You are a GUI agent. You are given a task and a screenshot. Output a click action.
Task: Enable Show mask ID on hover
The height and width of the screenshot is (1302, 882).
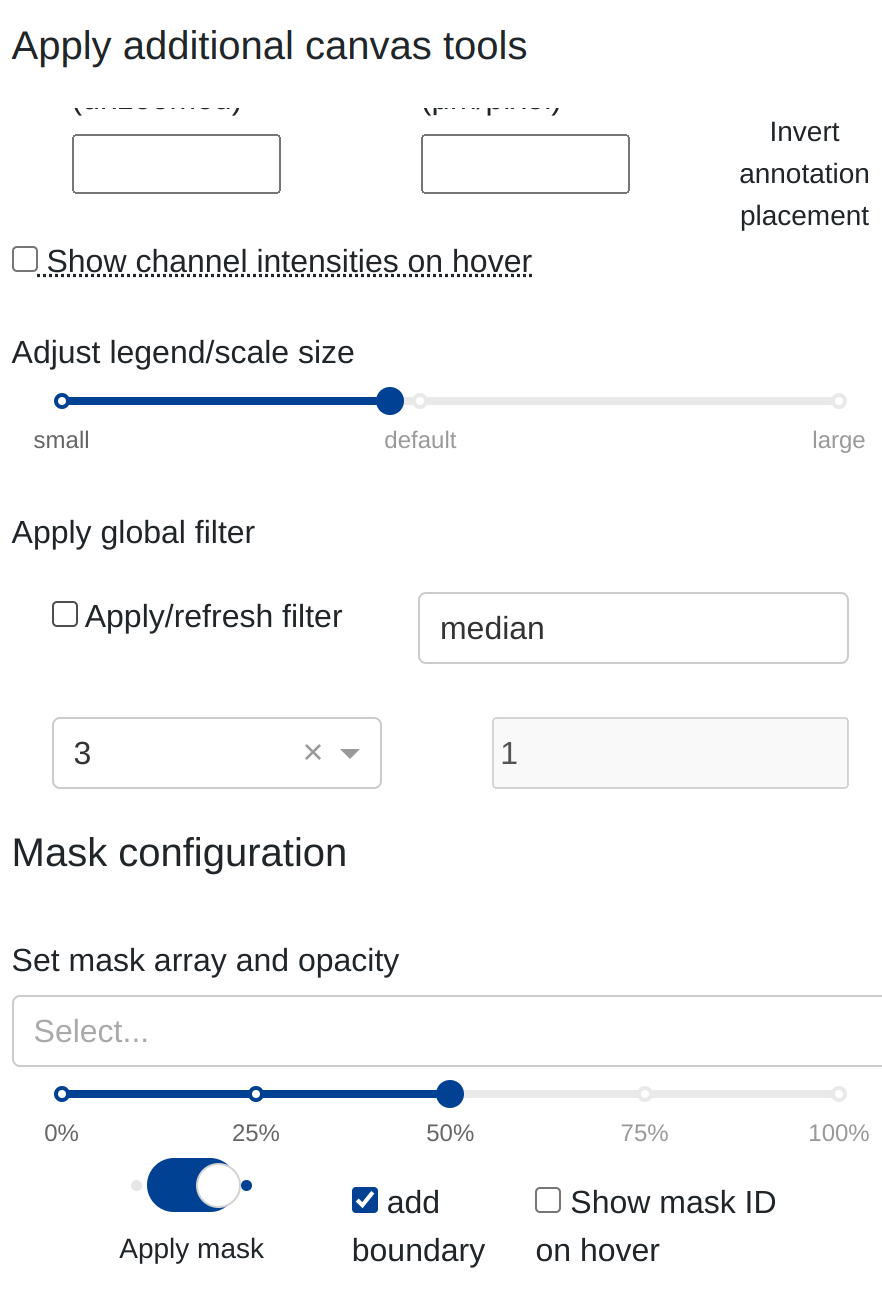click(x=548, y=1200)
